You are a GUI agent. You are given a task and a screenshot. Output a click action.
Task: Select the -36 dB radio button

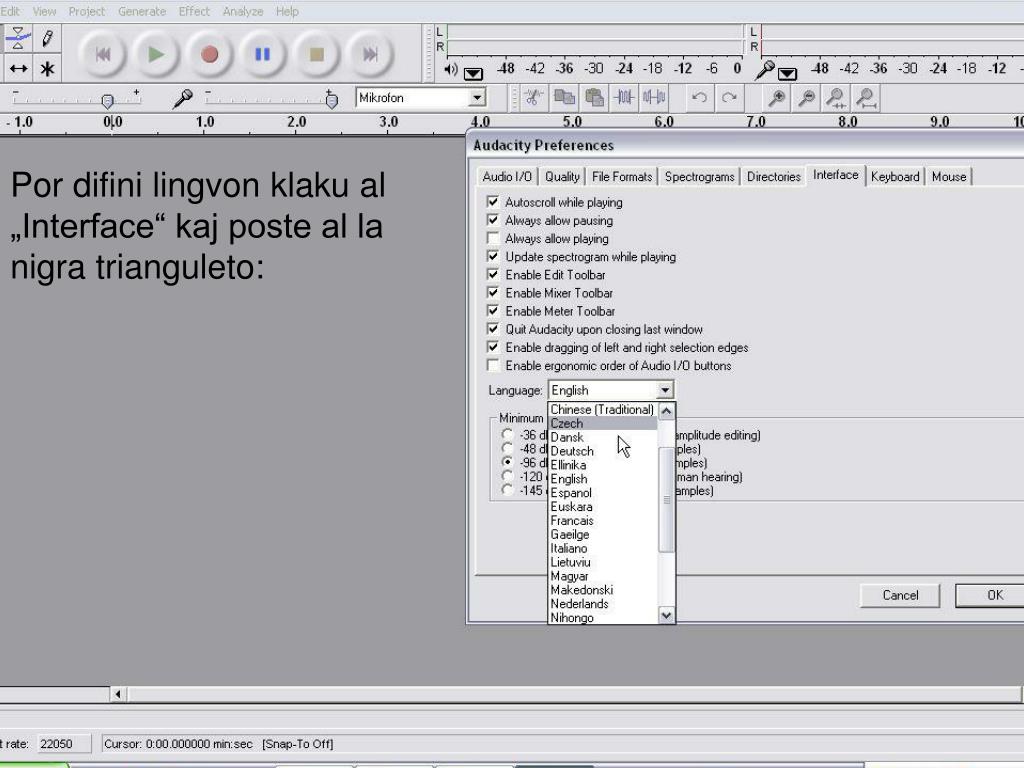click(x=507, y=434)
